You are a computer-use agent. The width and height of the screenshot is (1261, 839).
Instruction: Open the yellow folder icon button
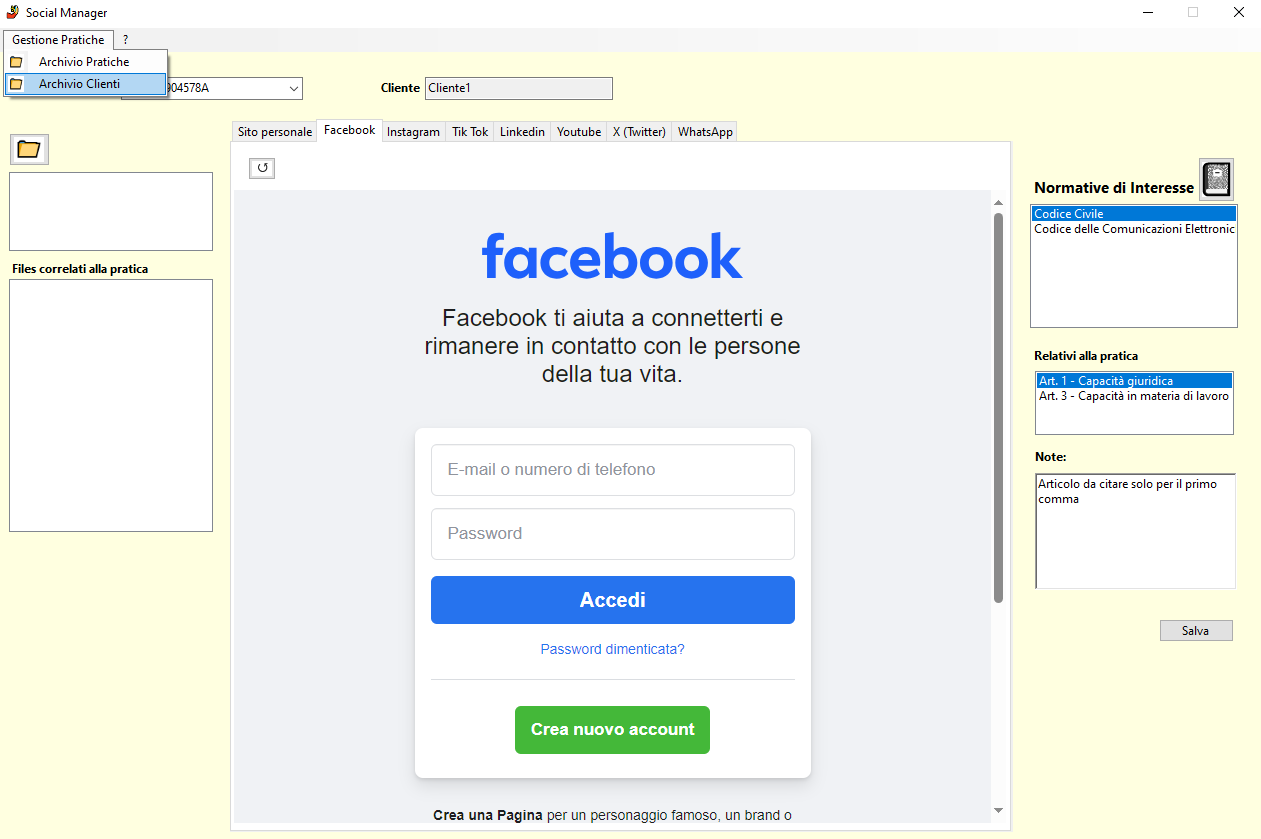[29, 149]
